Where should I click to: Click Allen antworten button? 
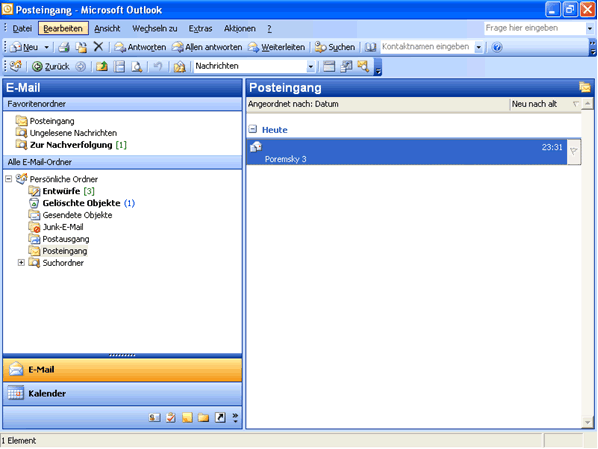[x=207, y=47]
